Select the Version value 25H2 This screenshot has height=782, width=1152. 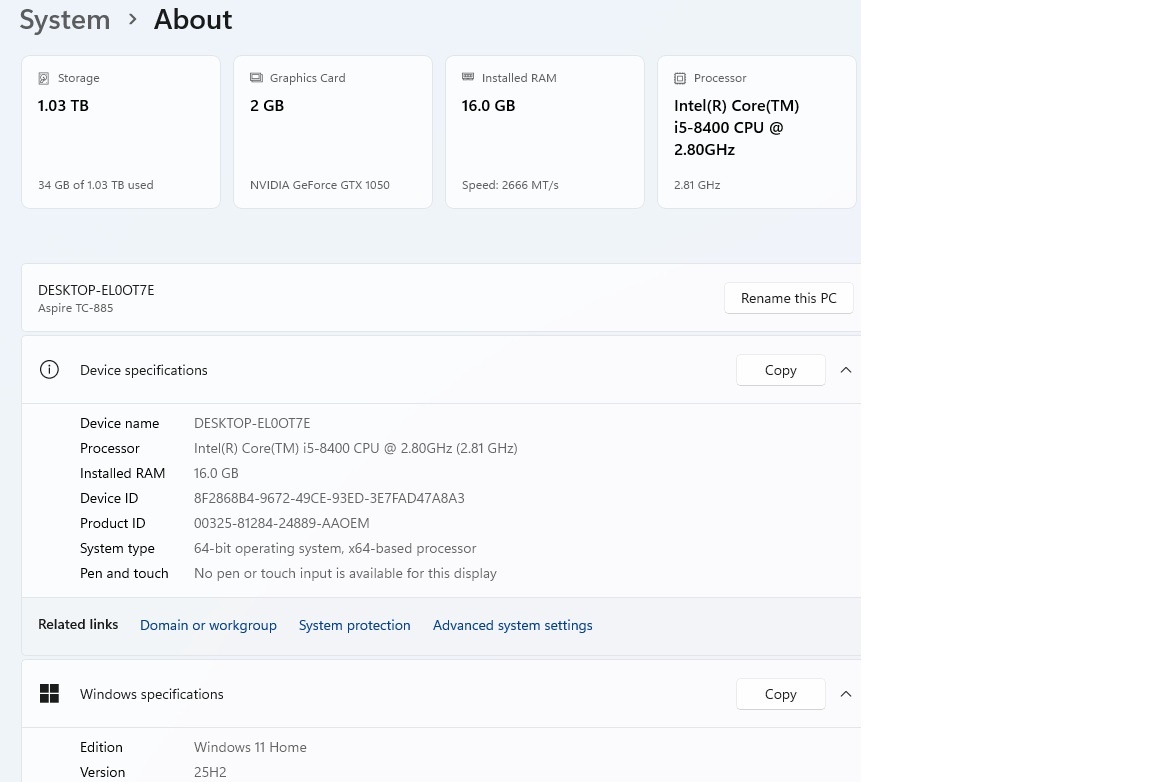(210, 772)
